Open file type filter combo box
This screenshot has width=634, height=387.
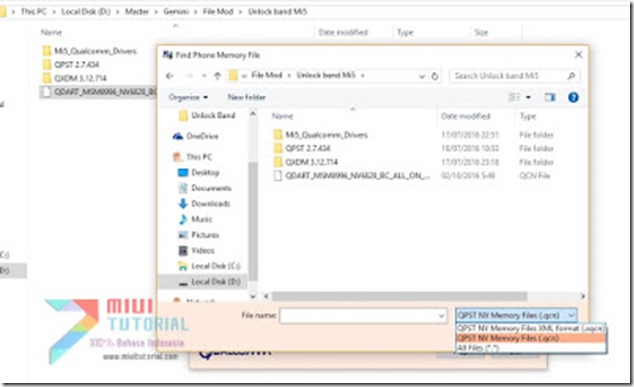pyautogui.click(x=516, y=315)
